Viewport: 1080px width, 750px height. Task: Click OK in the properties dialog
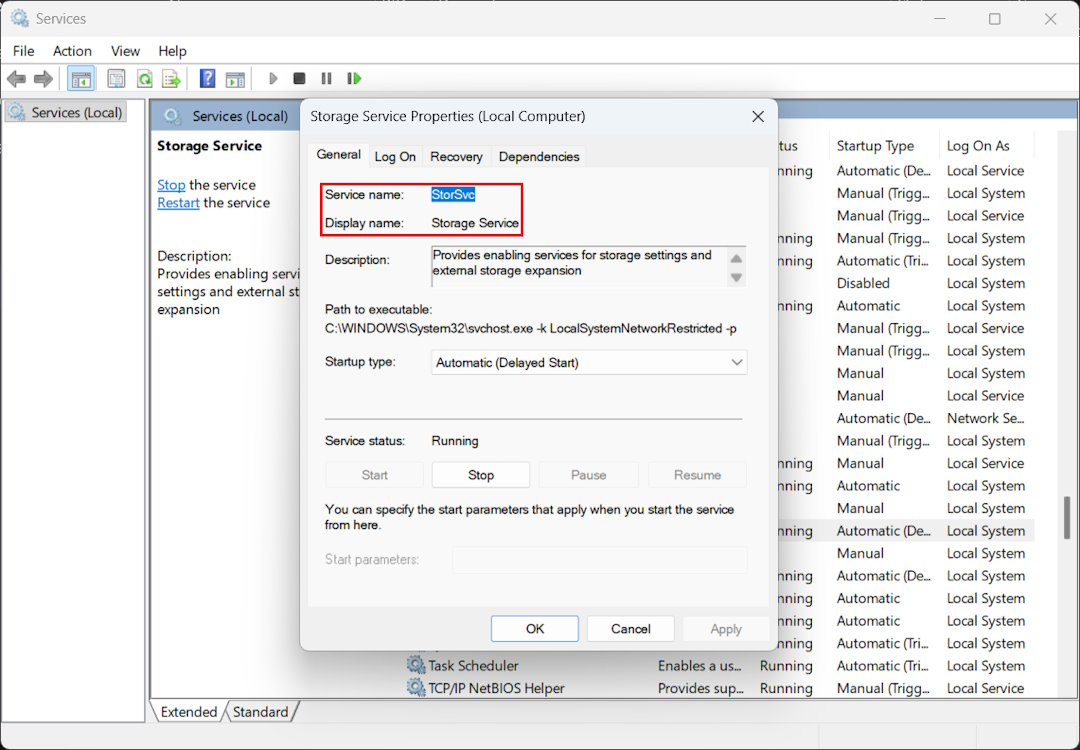[x=535, y=629]
